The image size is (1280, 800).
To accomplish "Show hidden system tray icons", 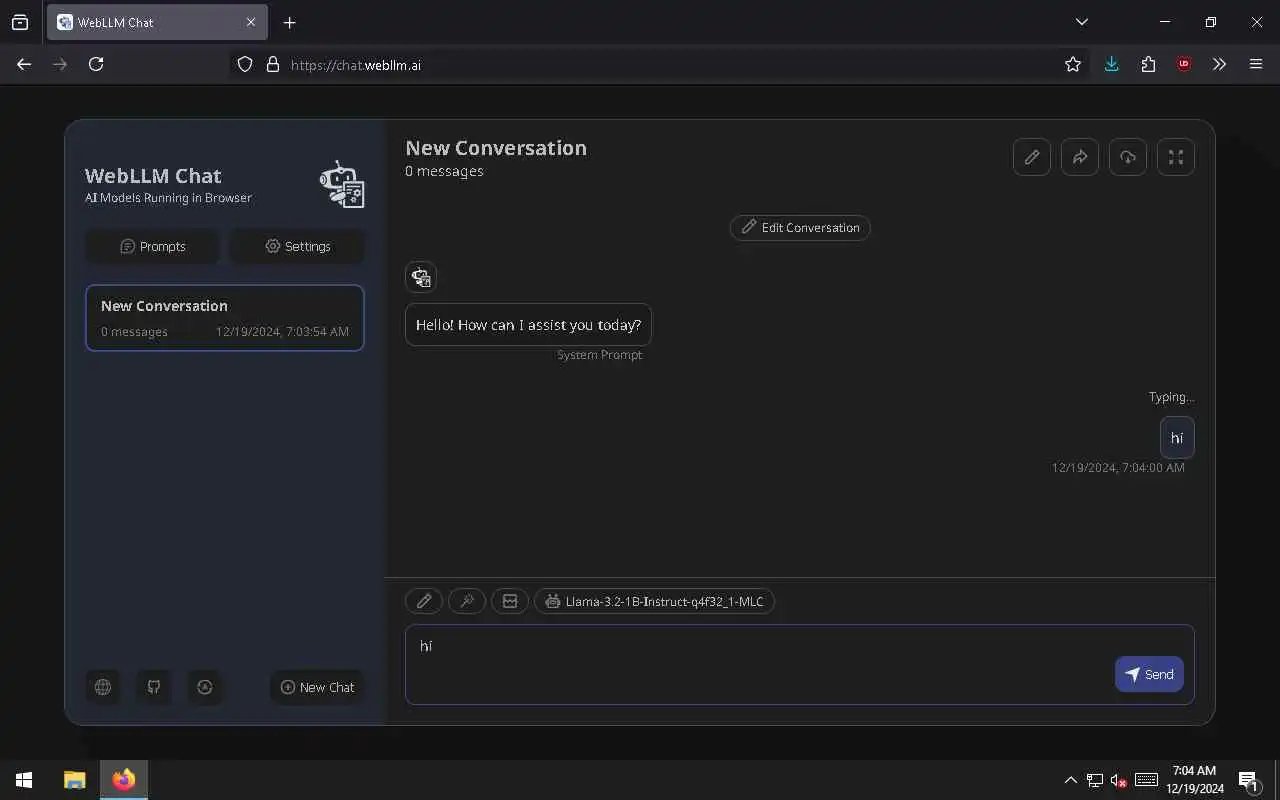I will click(1071, 780).
